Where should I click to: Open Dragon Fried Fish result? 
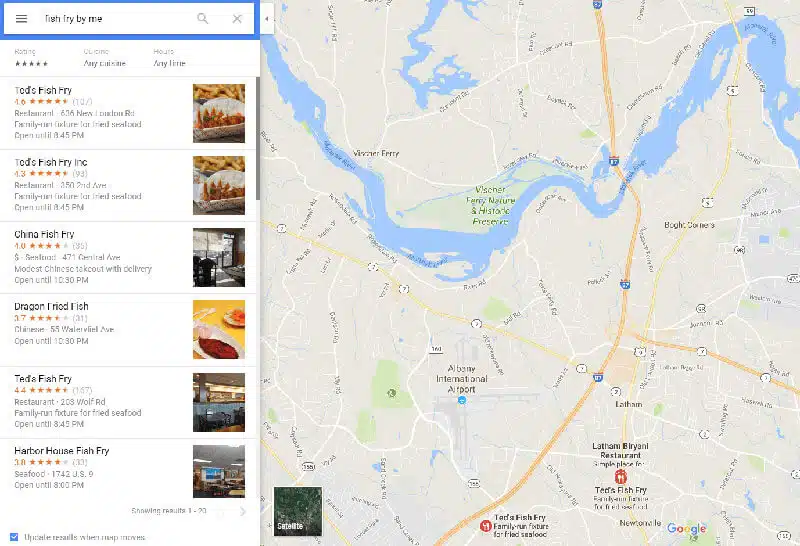128,330
